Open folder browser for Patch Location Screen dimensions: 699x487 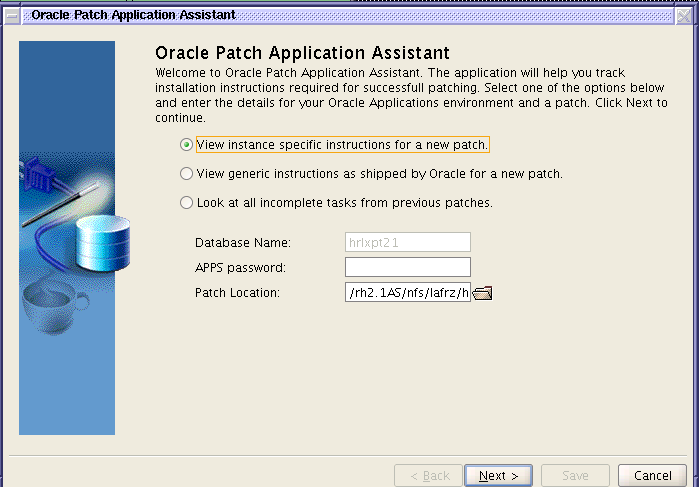[x=482, y=293]
